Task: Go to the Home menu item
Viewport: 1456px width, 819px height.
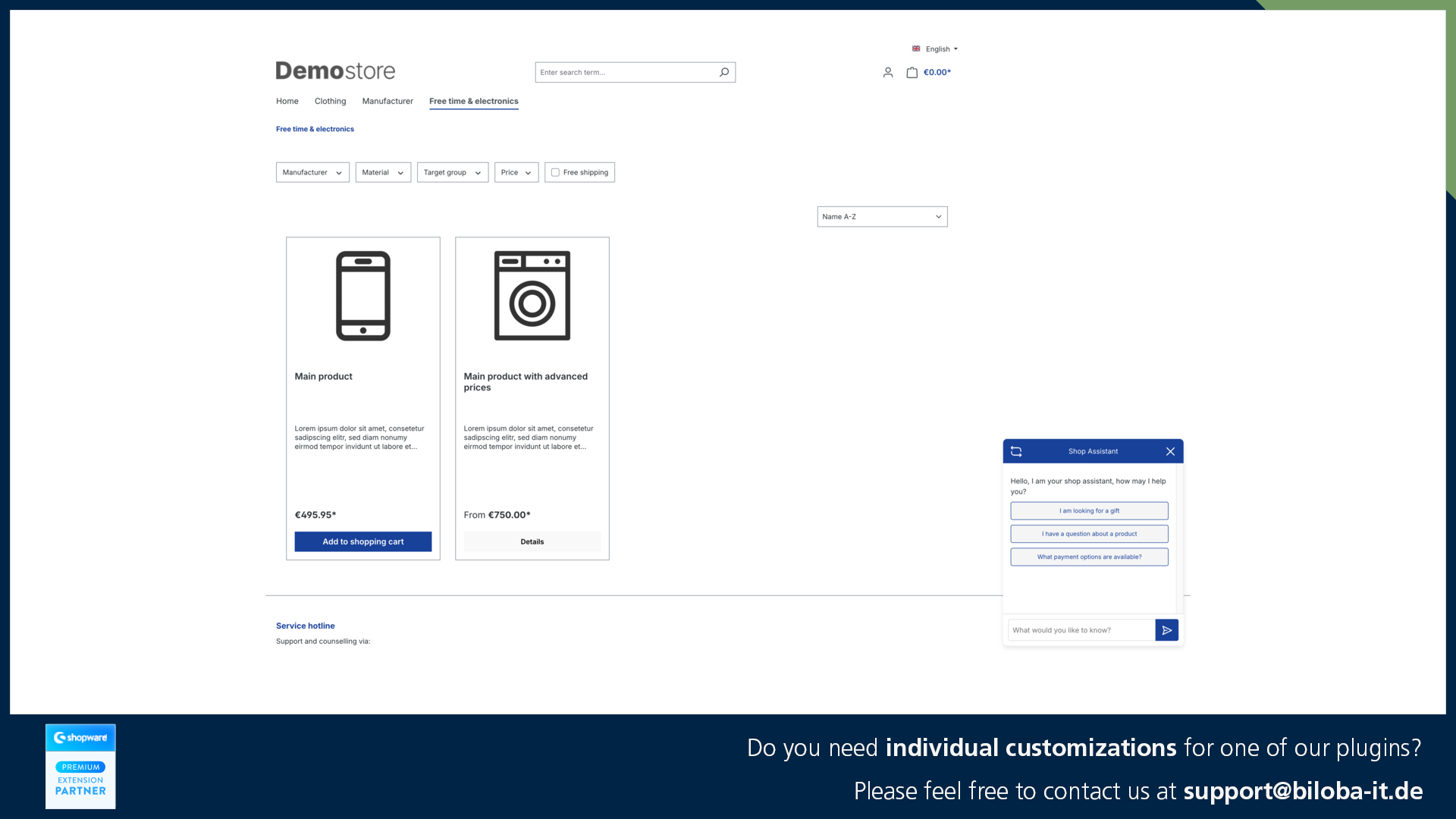Action: (x=287, y=101)
